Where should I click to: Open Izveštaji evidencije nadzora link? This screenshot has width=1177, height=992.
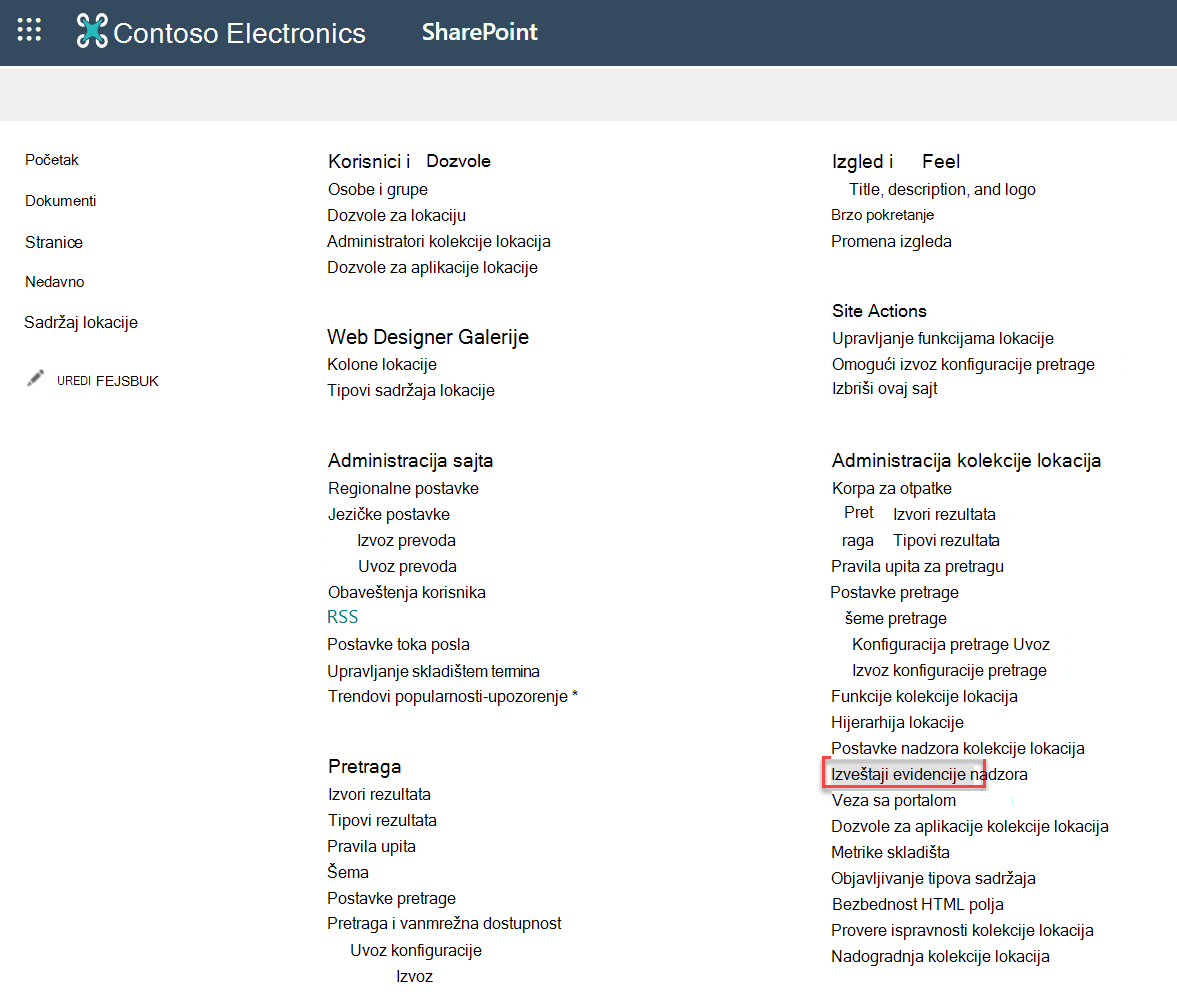929,774
